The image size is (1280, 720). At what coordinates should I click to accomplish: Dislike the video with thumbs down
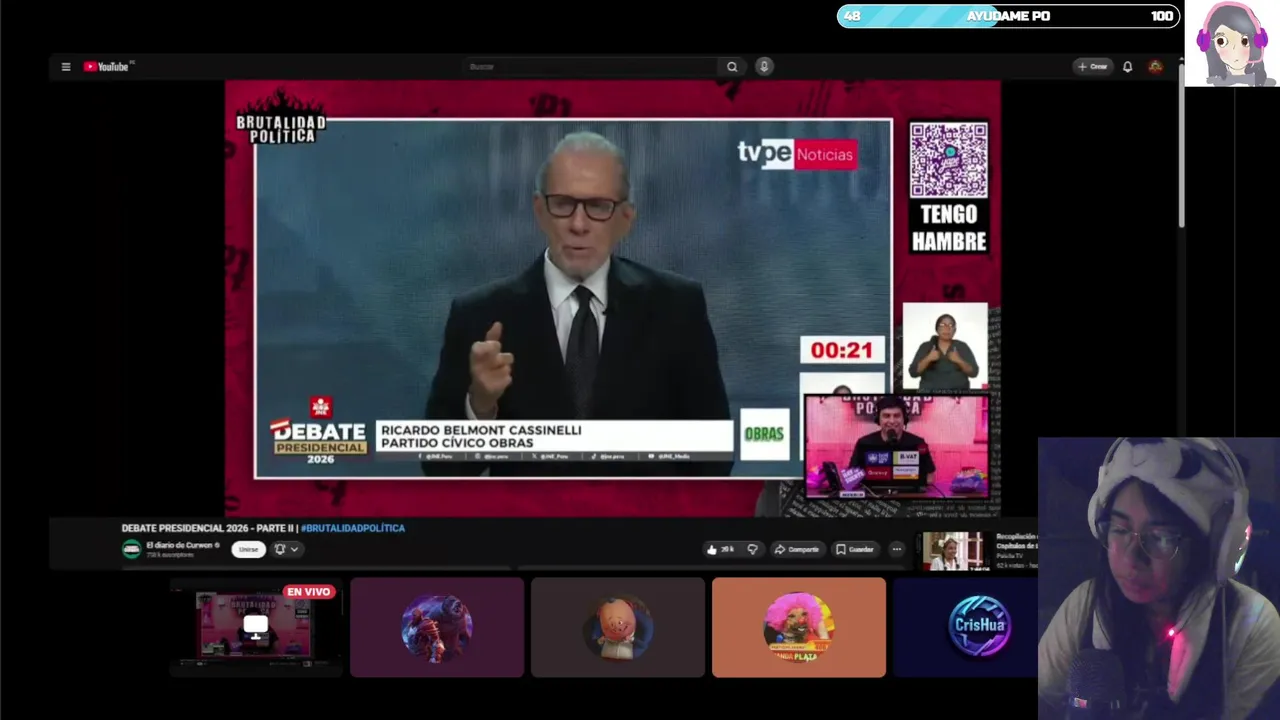752,549
